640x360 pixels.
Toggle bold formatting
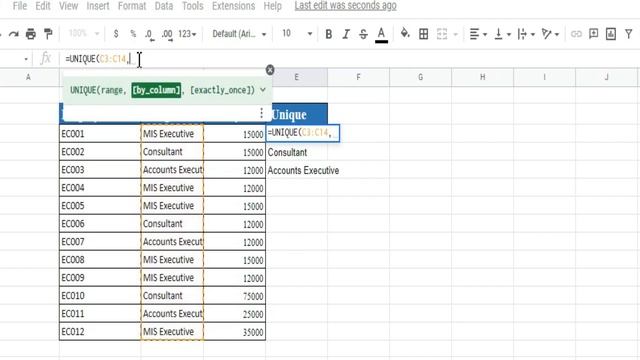pos(328,34)
